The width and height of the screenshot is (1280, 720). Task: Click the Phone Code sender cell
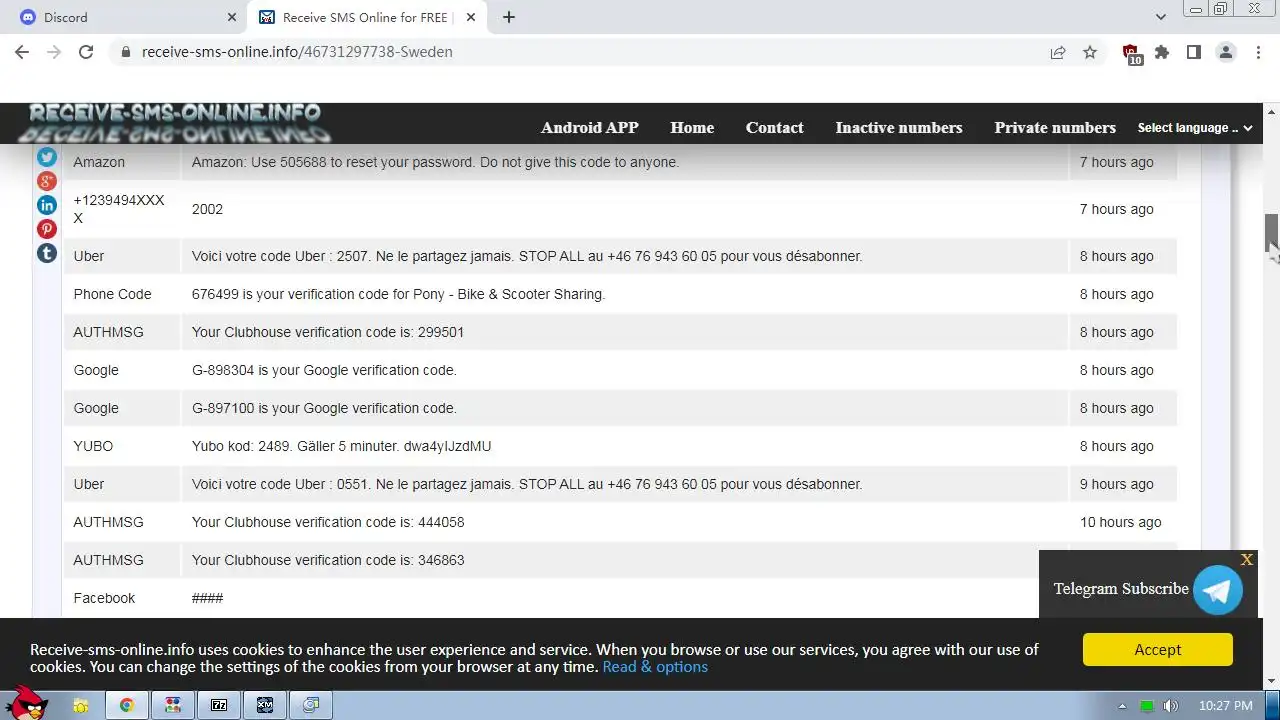tap(122, 294)
